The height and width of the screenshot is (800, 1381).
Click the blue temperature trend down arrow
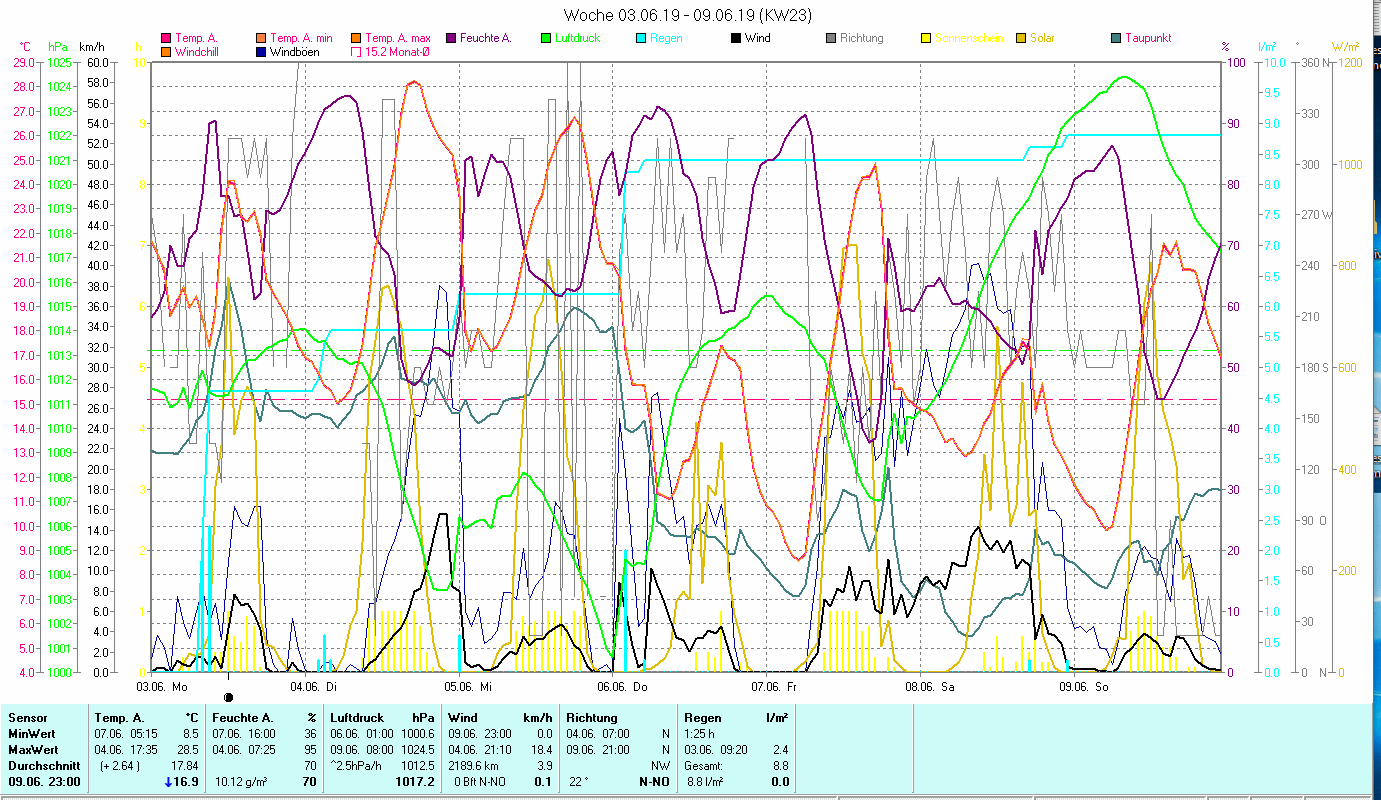tap(168, 782)
